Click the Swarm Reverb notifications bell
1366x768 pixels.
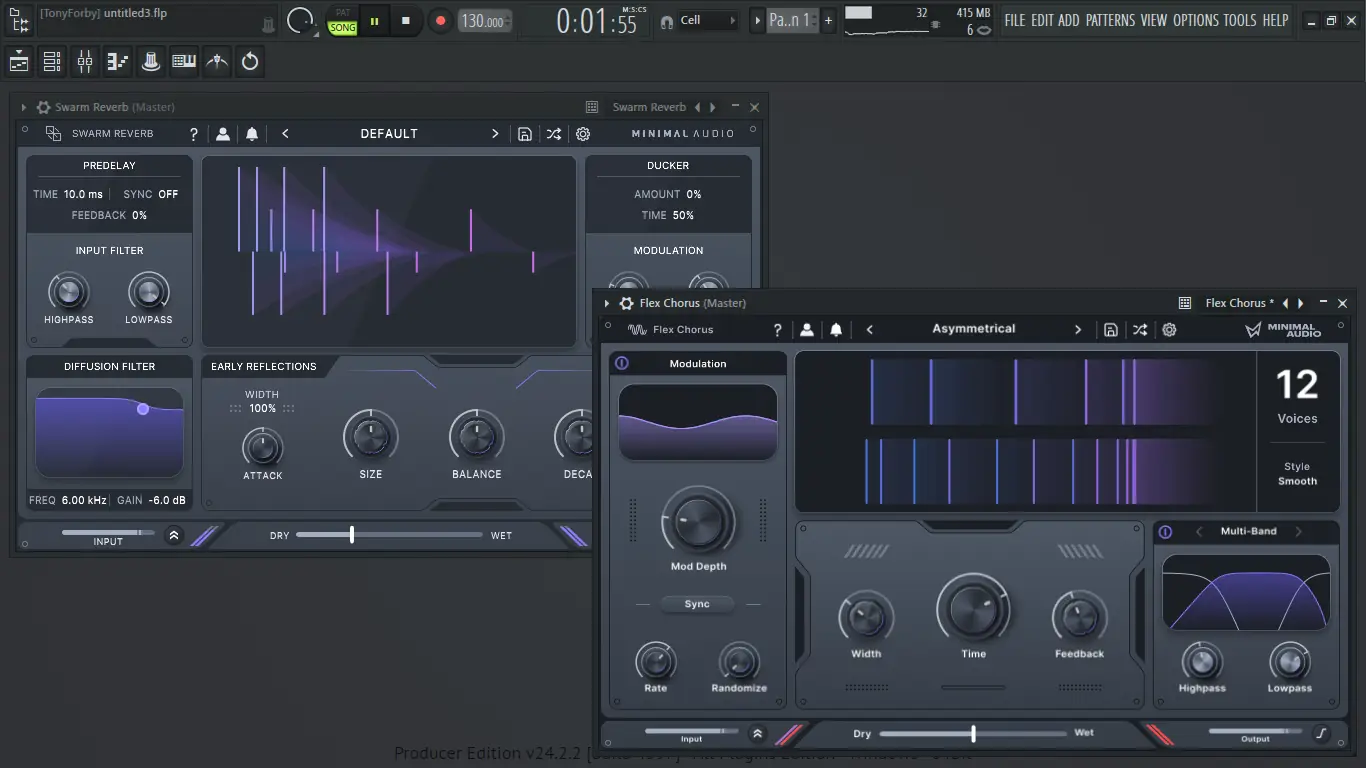coord(252,134)
